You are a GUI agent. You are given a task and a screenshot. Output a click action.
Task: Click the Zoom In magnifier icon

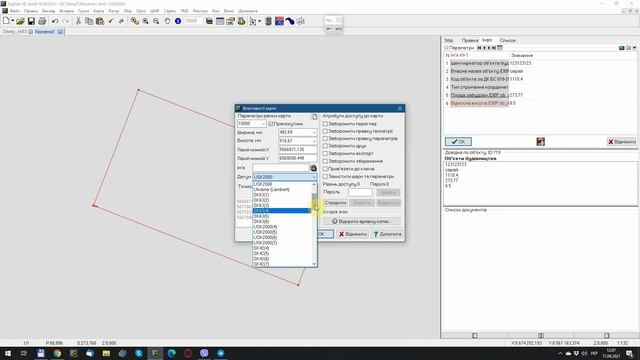point(145,21)
